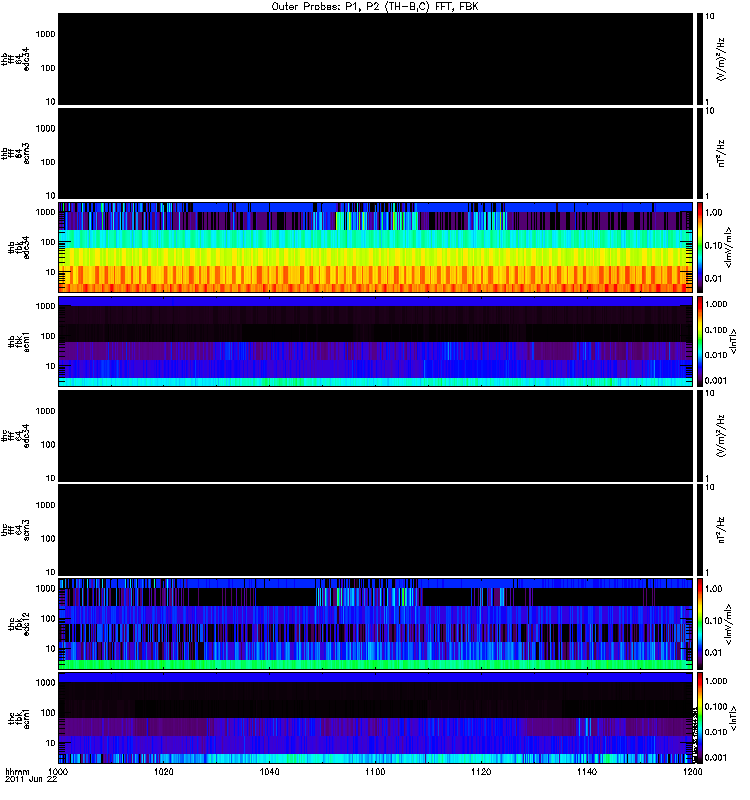Click the time-axis label 1200
The width and height of the screenshot is (750, 800).
click(692, 771)
